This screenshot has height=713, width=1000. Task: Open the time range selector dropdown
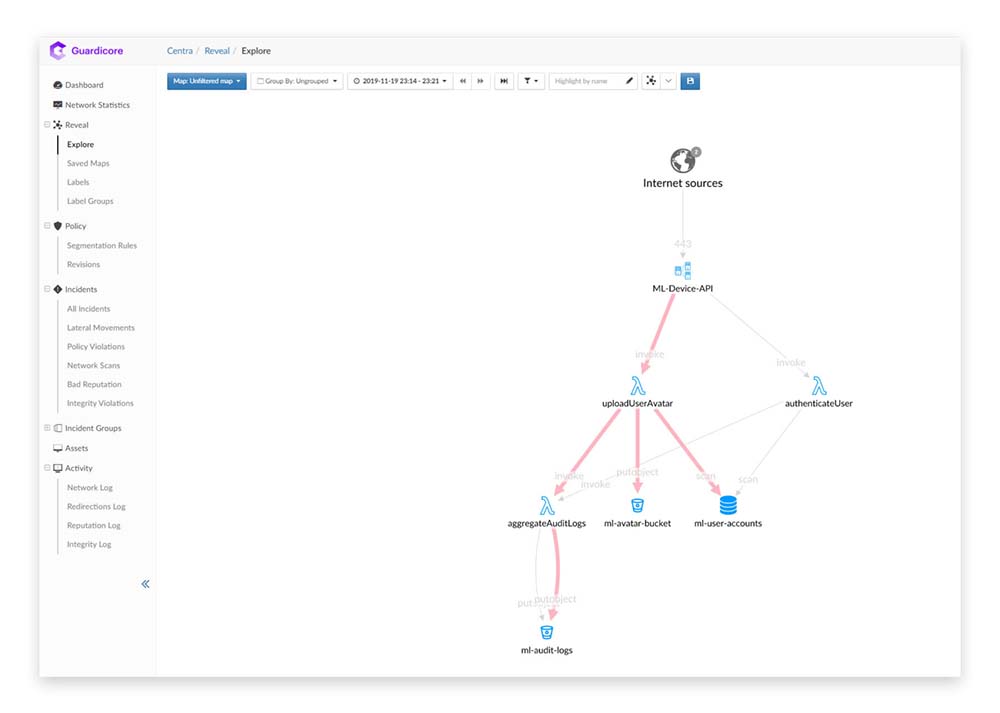point(399,81)
